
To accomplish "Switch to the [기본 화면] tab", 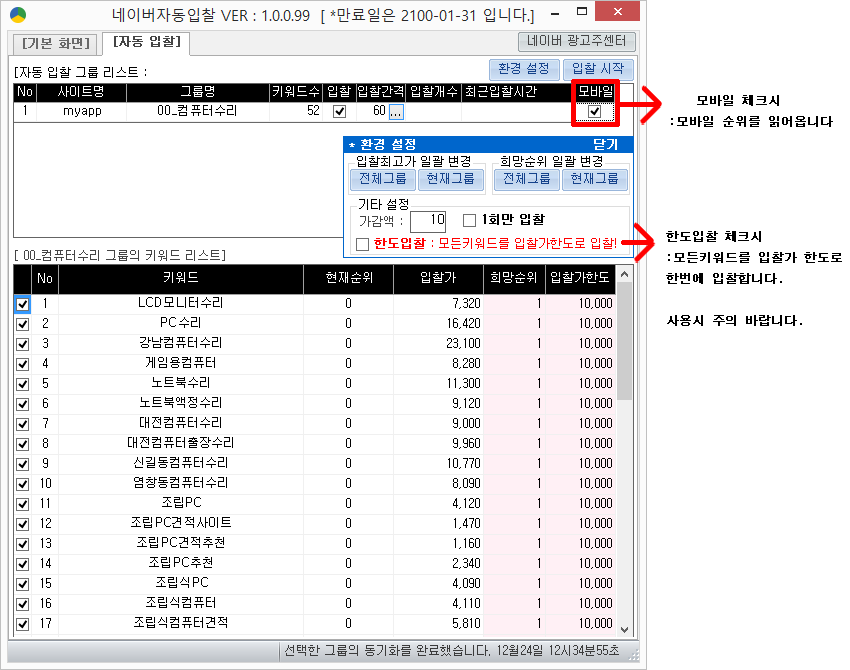I will (56, 43).
